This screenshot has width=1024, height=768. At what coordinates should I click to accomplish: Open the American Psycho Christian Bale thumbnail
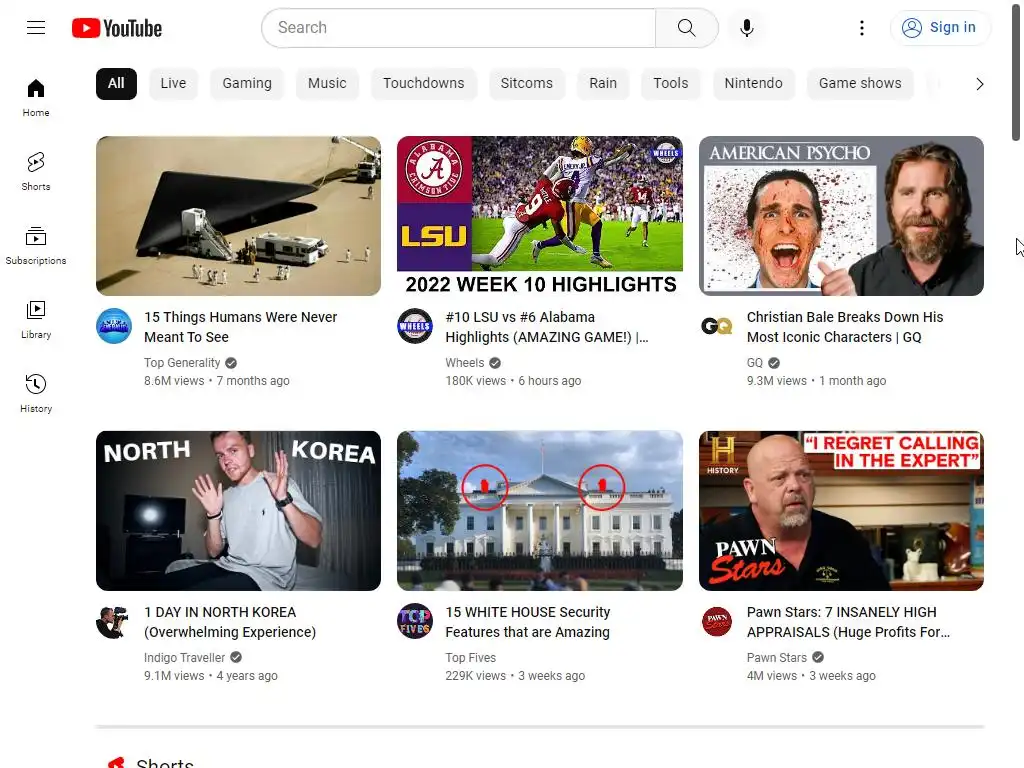(841, 216)
